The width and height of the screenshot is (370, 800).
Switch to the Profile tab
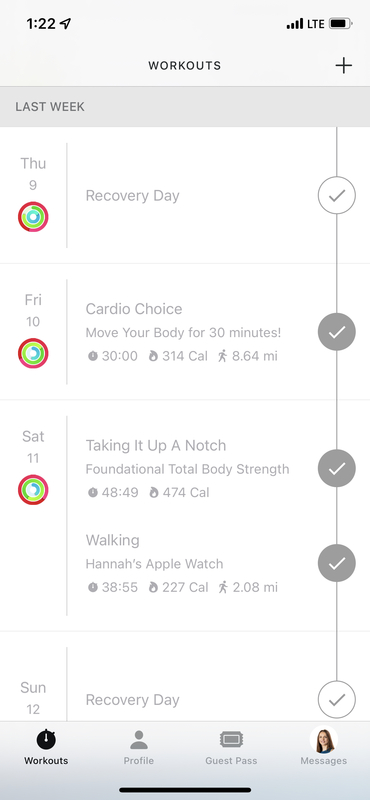tap(138, 747)
